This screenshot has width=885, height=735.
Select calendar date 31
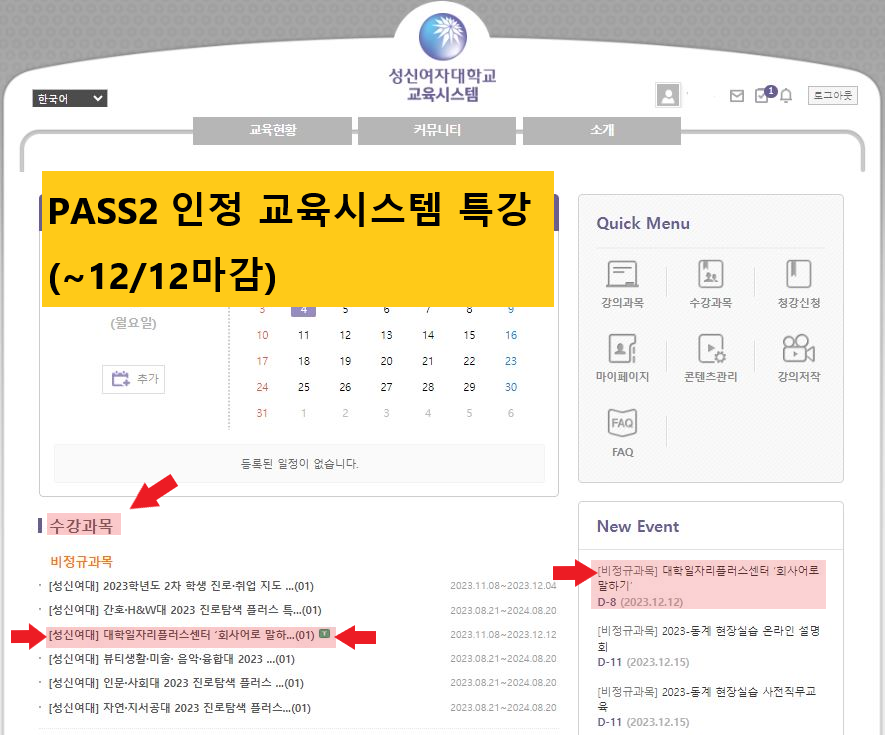tap(262, 413)
